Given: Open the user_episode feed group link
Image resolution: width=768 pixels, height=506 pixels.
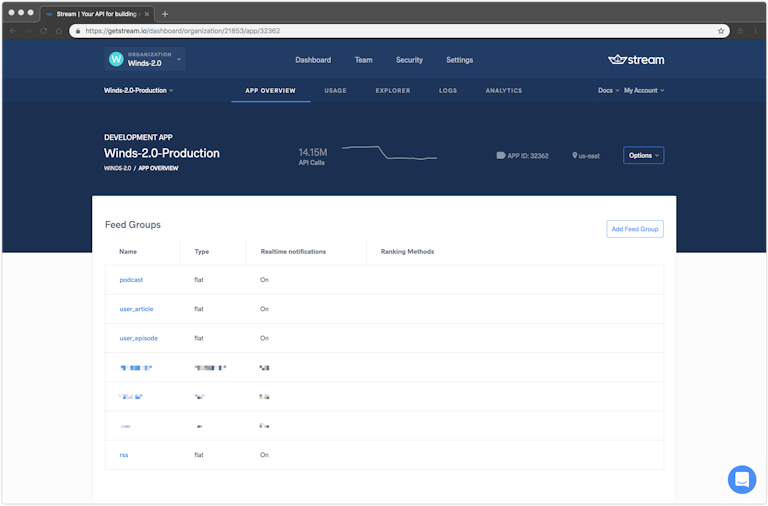Looking at the screenshot, I should point(139,338).
